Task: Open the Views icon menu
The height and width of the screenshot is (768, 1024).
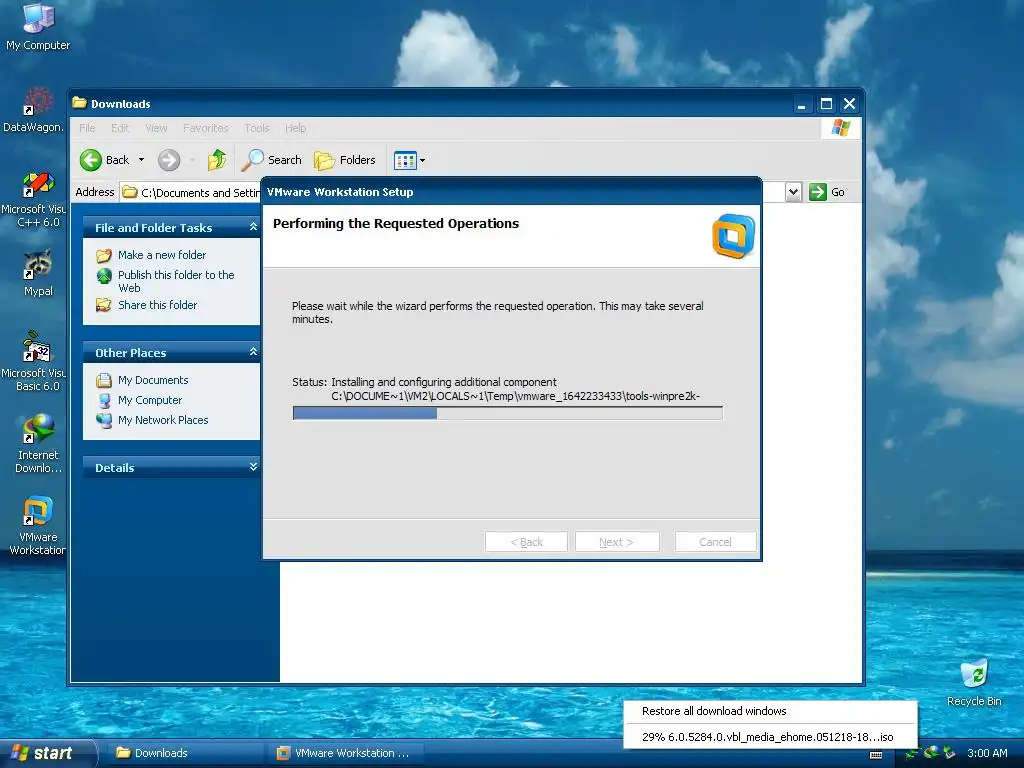Action: tap(409, 160)
